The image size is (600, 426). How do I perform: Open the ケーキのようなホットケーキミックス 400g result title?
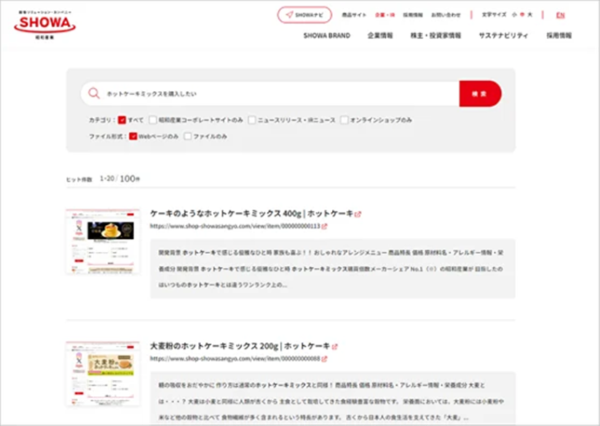(251, 213)
